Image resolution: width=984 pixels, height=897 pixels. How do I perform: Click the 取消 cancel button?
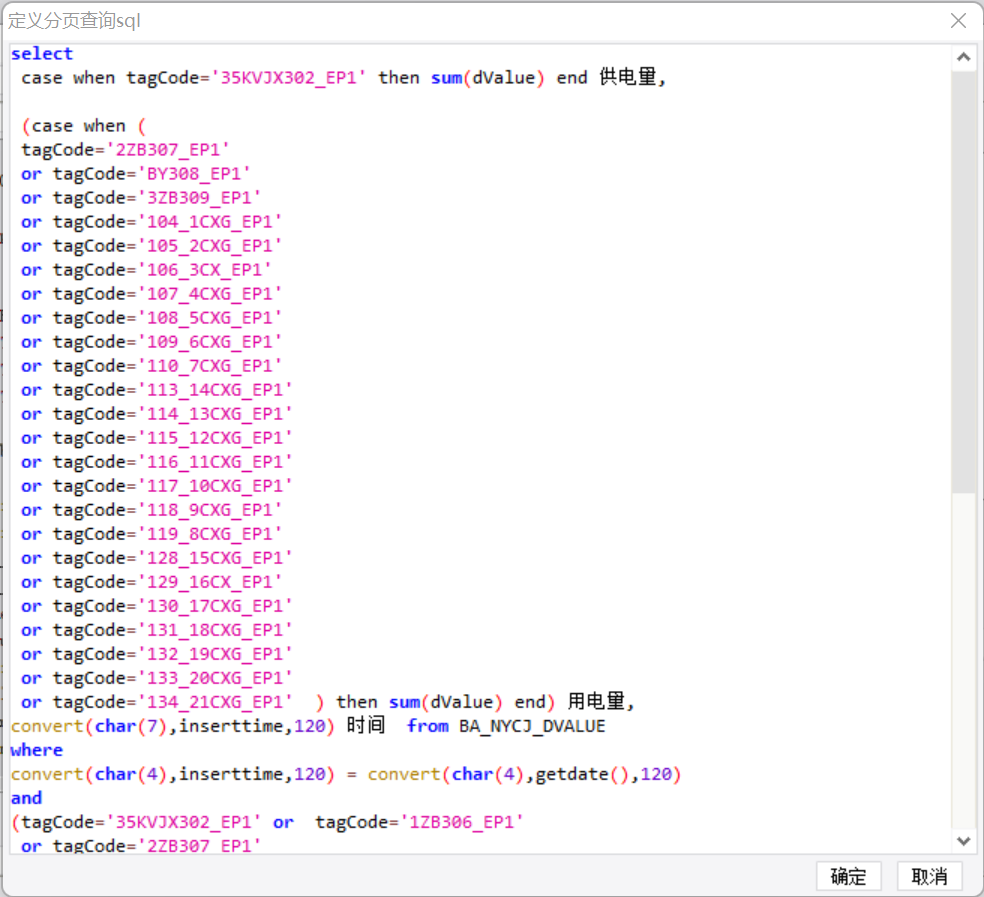tap(929, 876)
